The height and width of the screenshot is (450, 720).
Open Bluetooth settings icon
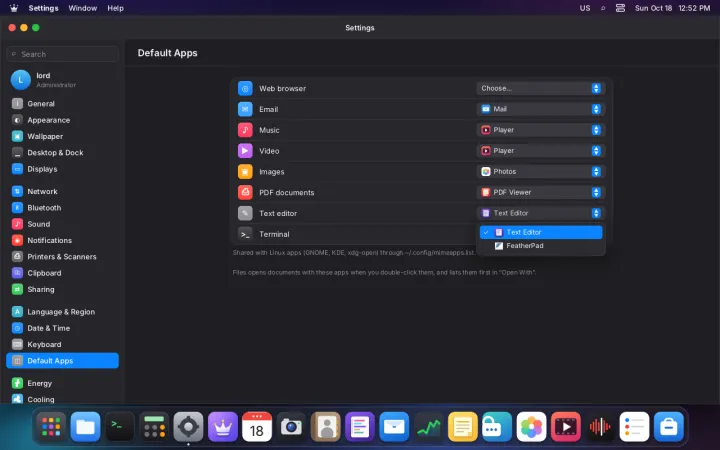(x=17, y=208)
